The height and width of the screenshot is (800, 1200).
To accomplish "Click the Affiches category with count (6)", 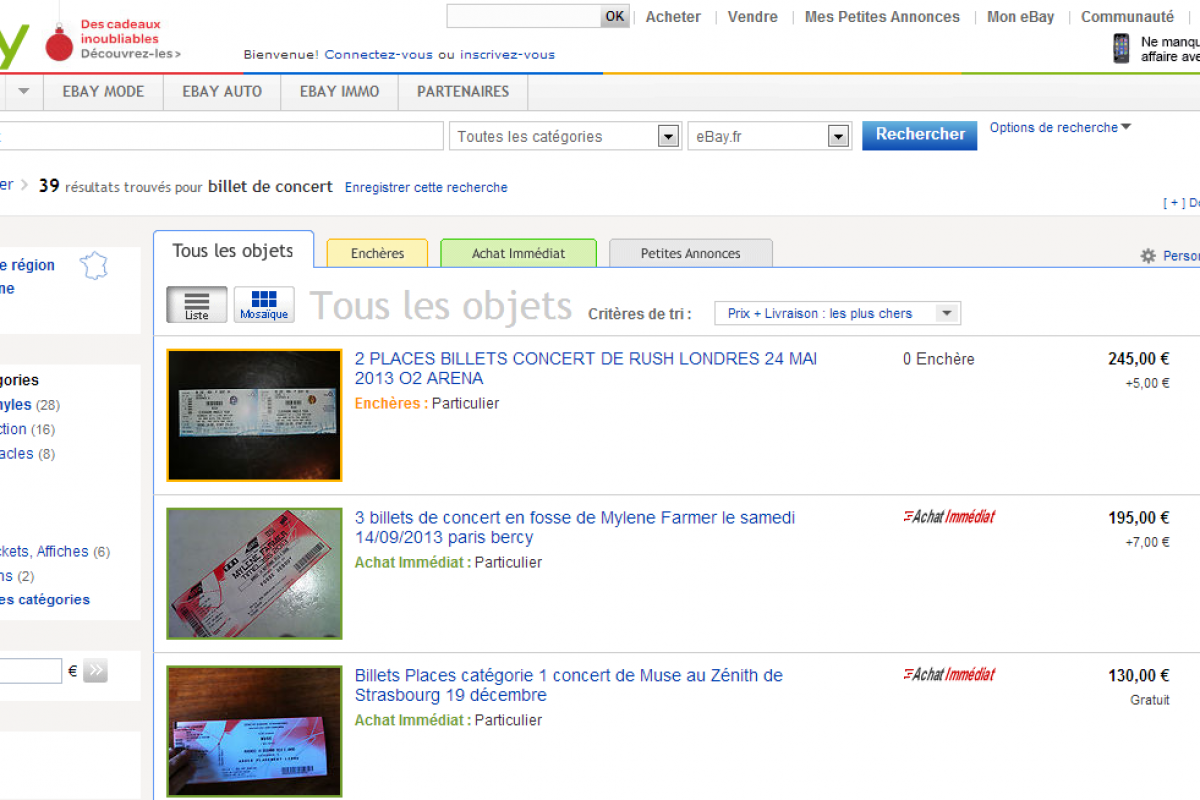I will pos(55,551).
